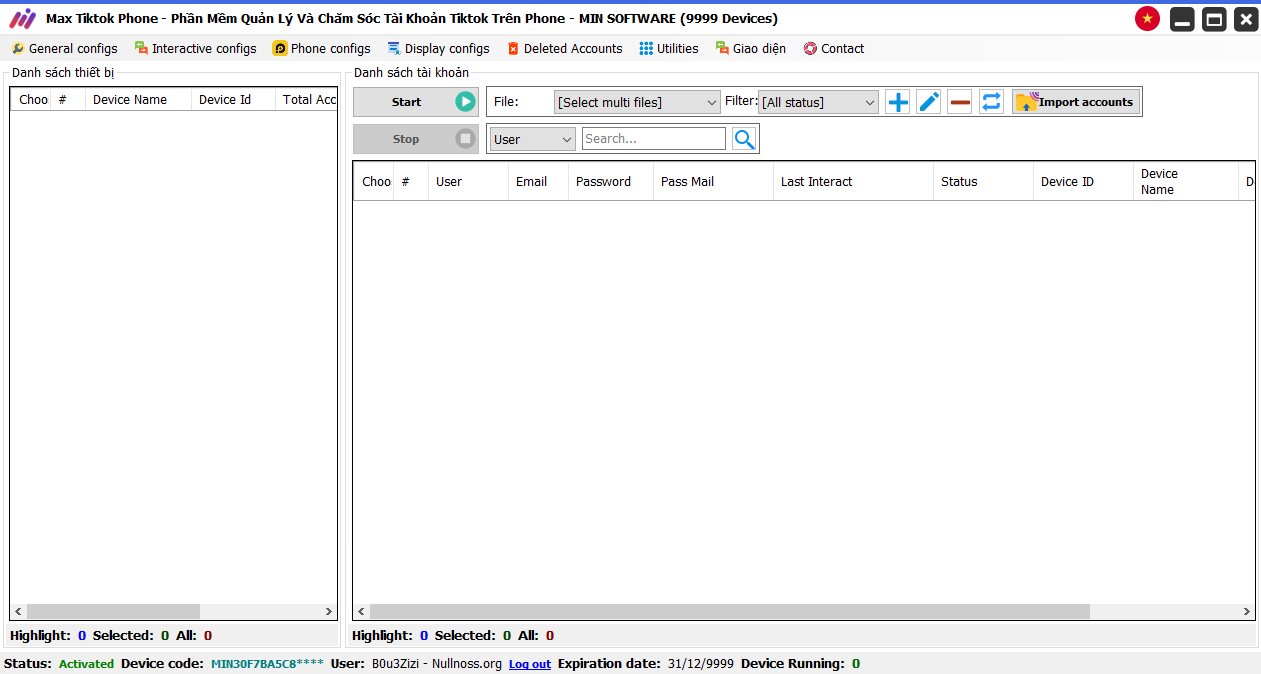Click the Vietnam flag language icon
The width and height of the screenshot is (1261, 674).
tap(1147, 19)
